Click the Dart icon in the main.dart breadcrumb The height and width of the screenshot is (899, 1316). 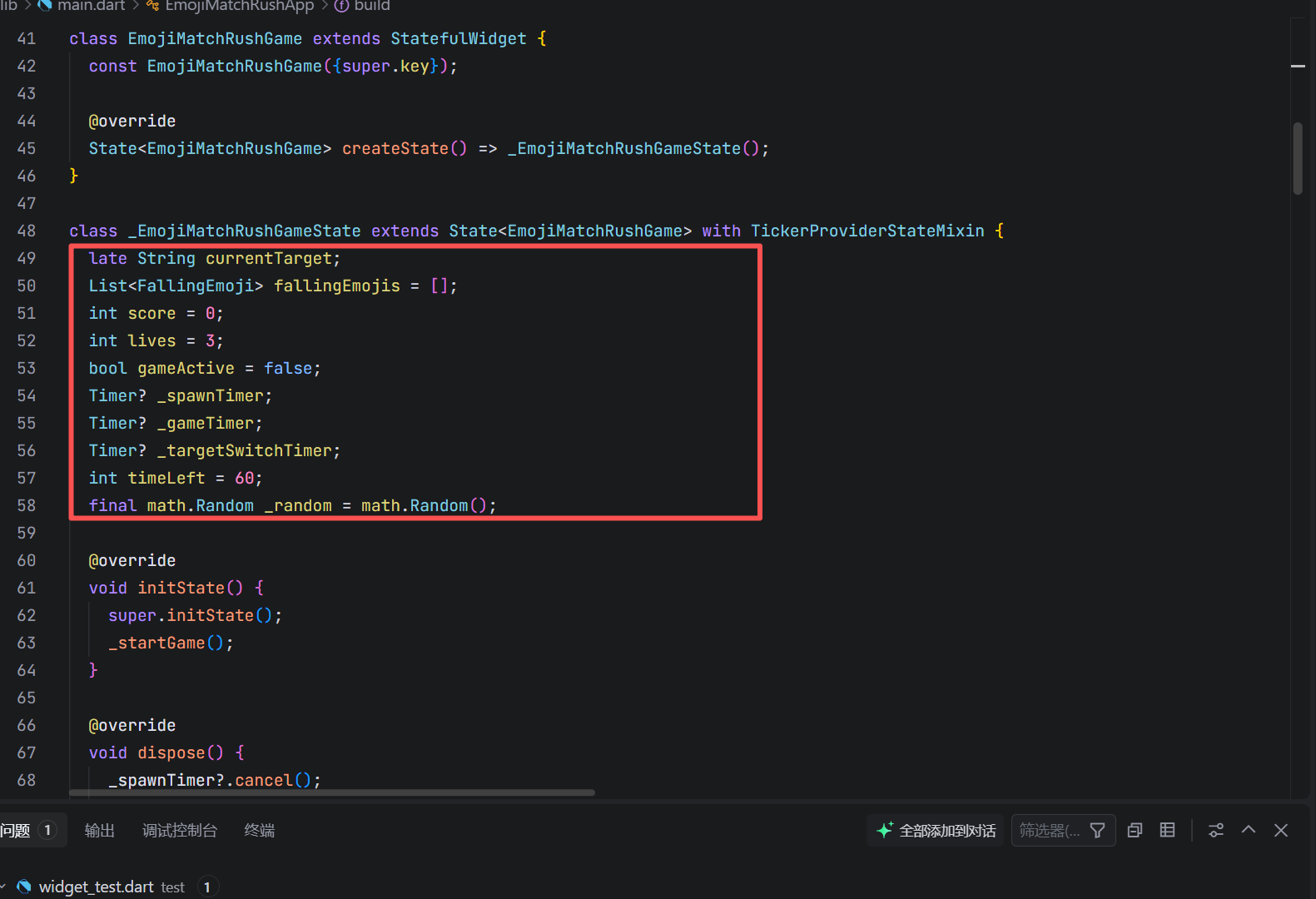tap(45, 5)
